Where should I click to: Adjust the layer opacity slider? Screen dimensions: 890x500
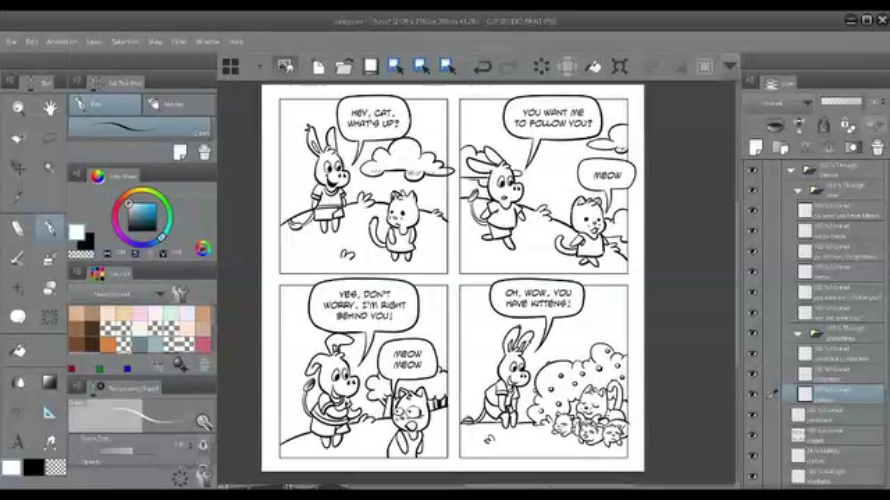[841, 102]
